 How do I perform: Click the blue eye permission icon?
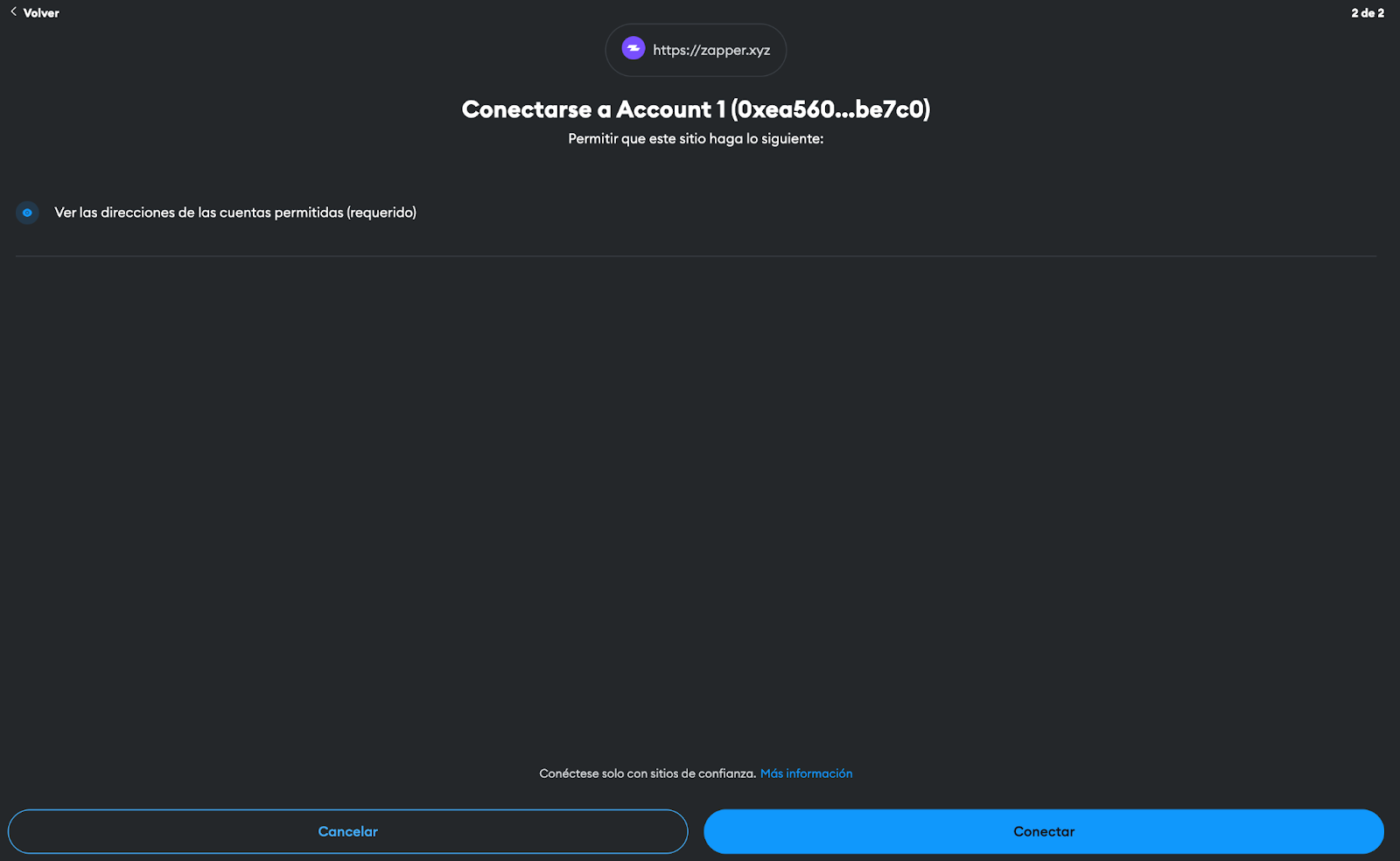27,213
